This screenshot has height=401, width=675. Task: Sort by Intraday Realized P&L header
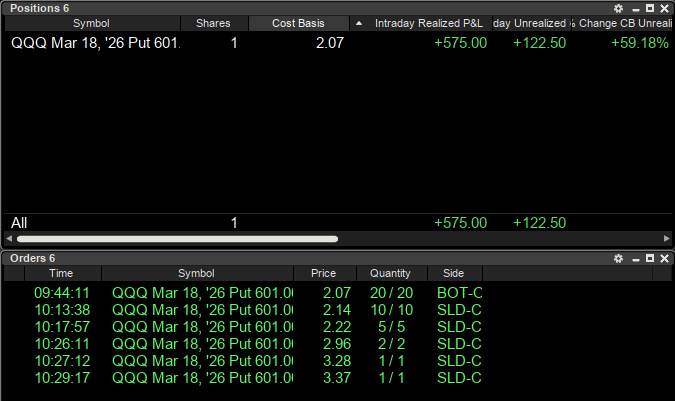pos(429,23)
